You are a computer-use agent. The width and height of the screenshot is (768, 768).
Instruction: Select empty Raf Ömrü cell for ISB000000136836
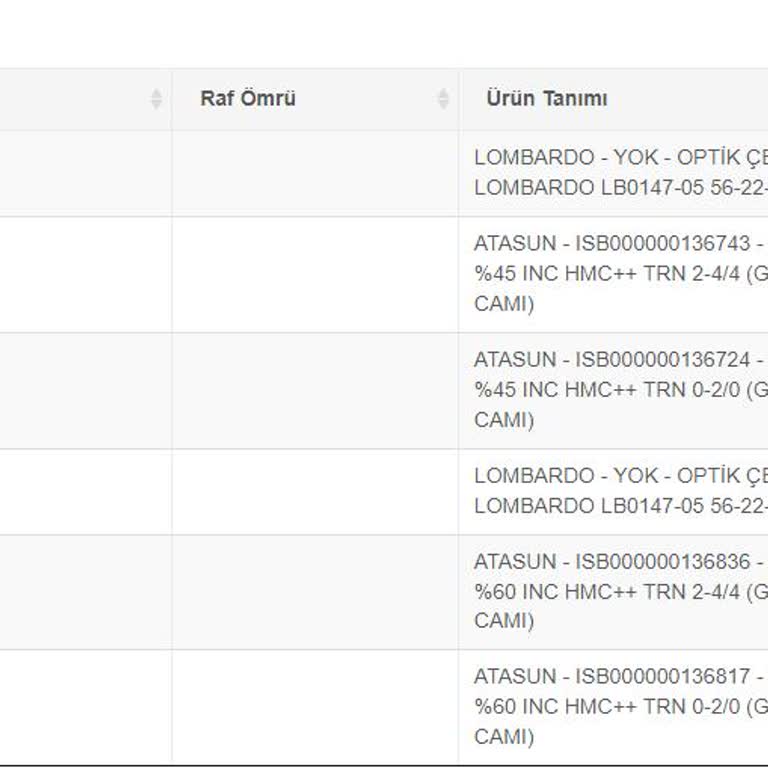pyautogui.click(x=315, y=592)
